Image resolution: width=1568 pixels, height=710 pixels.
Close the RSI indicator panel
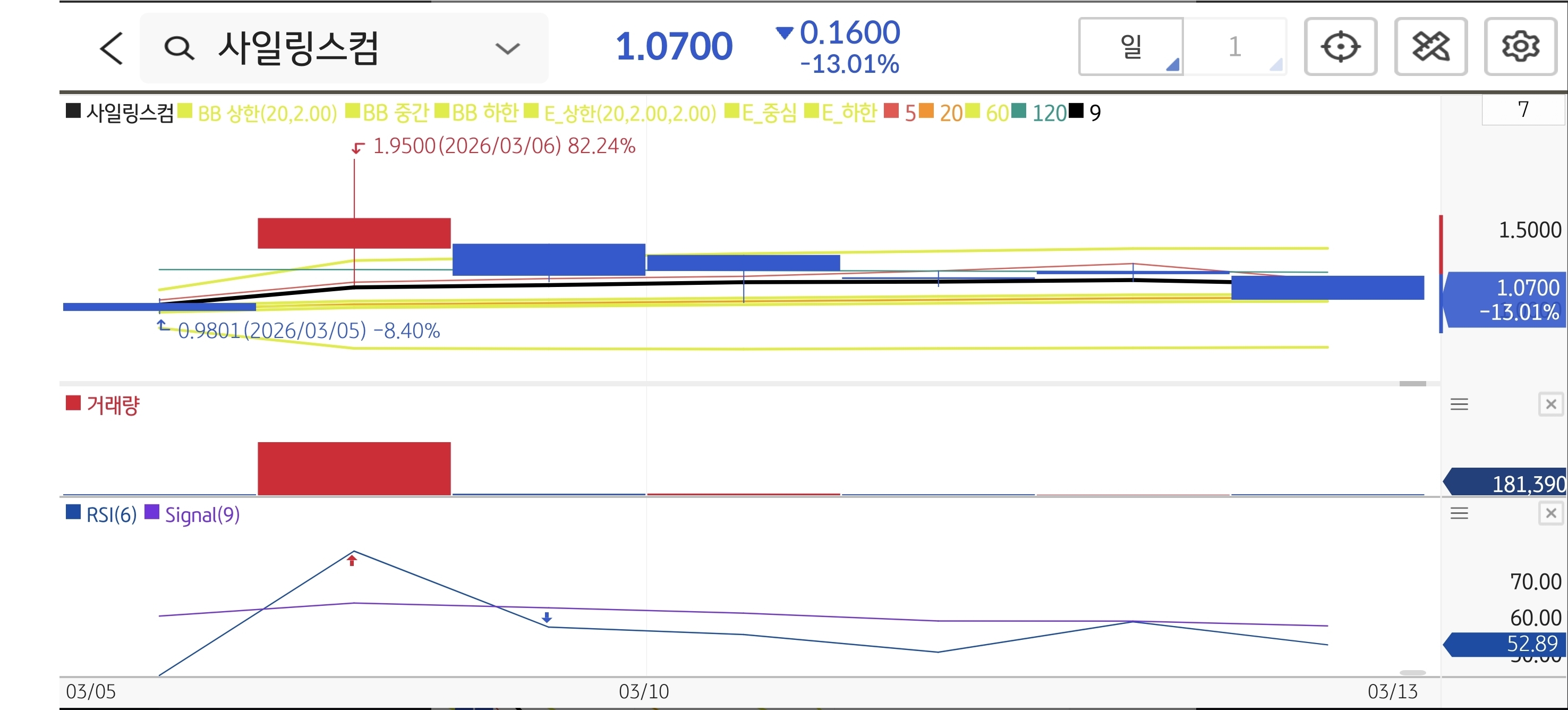[1550, 513]
